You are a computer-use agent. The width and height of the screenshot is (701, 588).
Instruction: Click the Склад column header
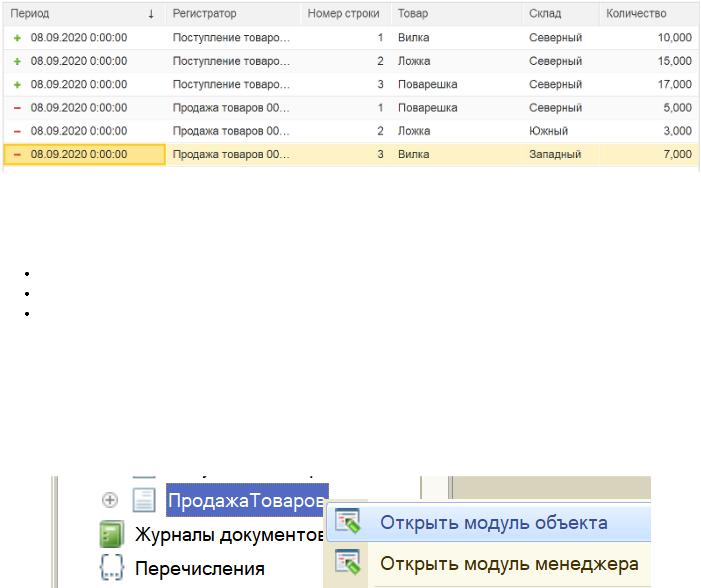click(x=545, y=14)
